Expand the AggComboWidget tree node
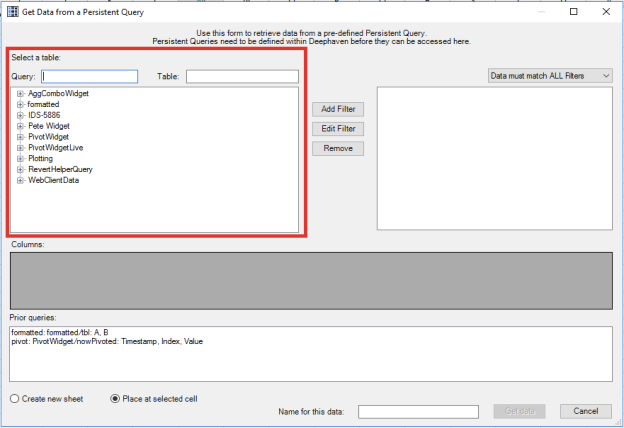 click(19, 93)
